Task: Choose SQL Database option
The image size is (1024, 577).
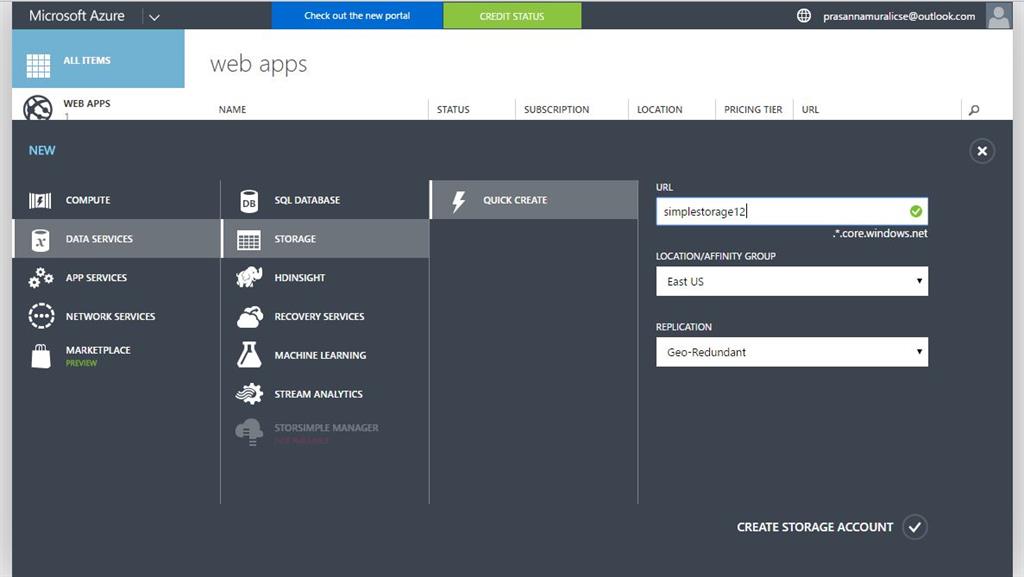Action: tap(325, 200)
